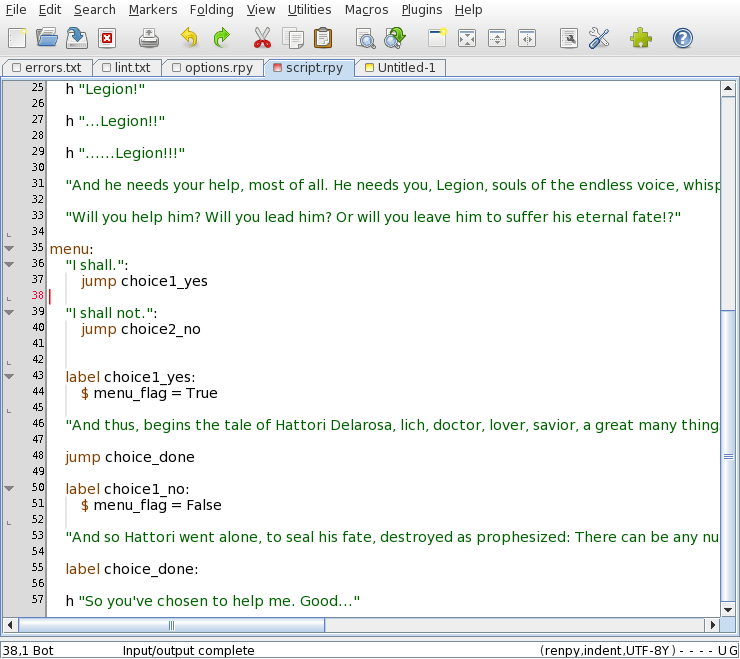Switch to the errors.txt tab
740x659 pixels.
click(47, 68)
